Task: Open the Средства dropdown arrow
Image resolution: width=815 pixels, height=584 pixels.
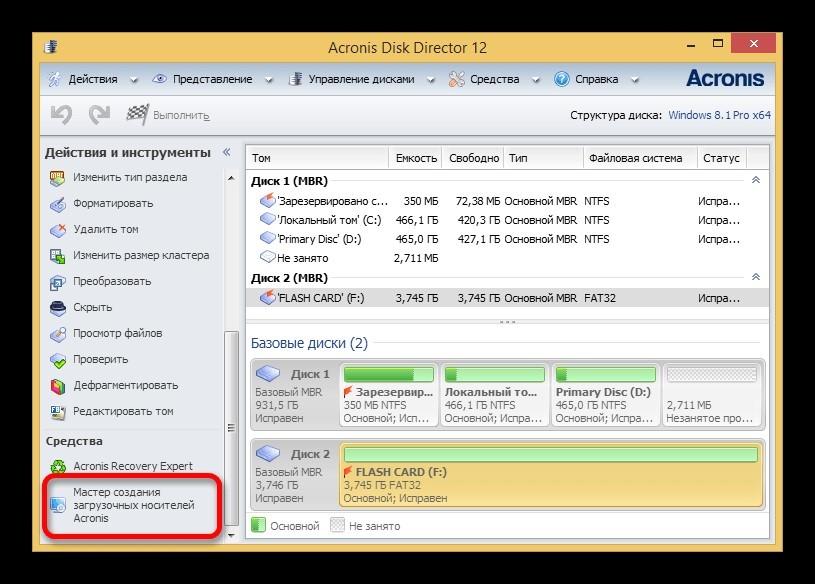Action: pos(536,80)
